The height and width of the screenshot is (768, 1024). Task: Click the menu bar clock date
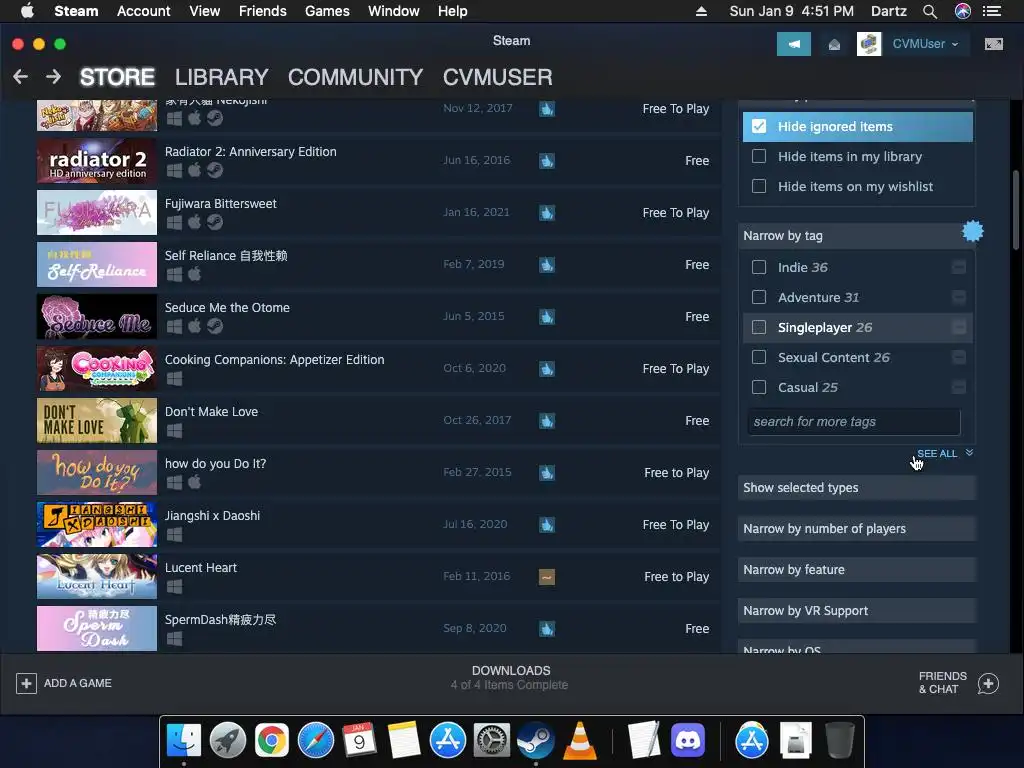click(x=792, y=11)
